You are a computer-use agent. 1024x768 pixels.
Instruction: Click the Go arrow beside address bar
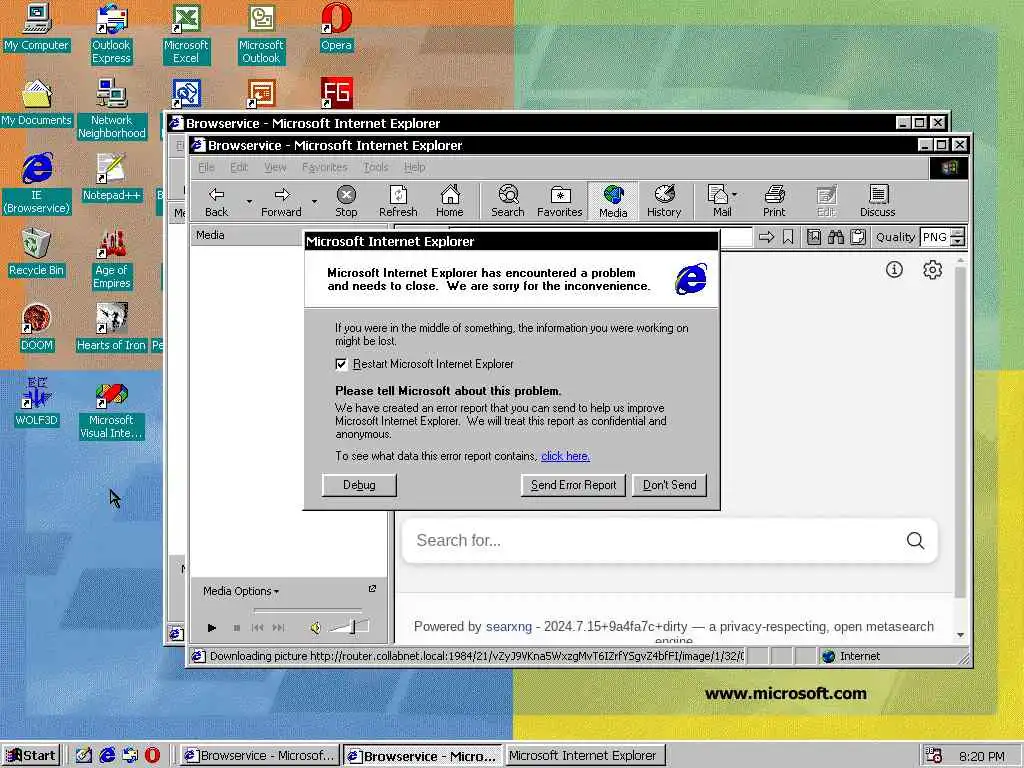[x=766, y=237]
